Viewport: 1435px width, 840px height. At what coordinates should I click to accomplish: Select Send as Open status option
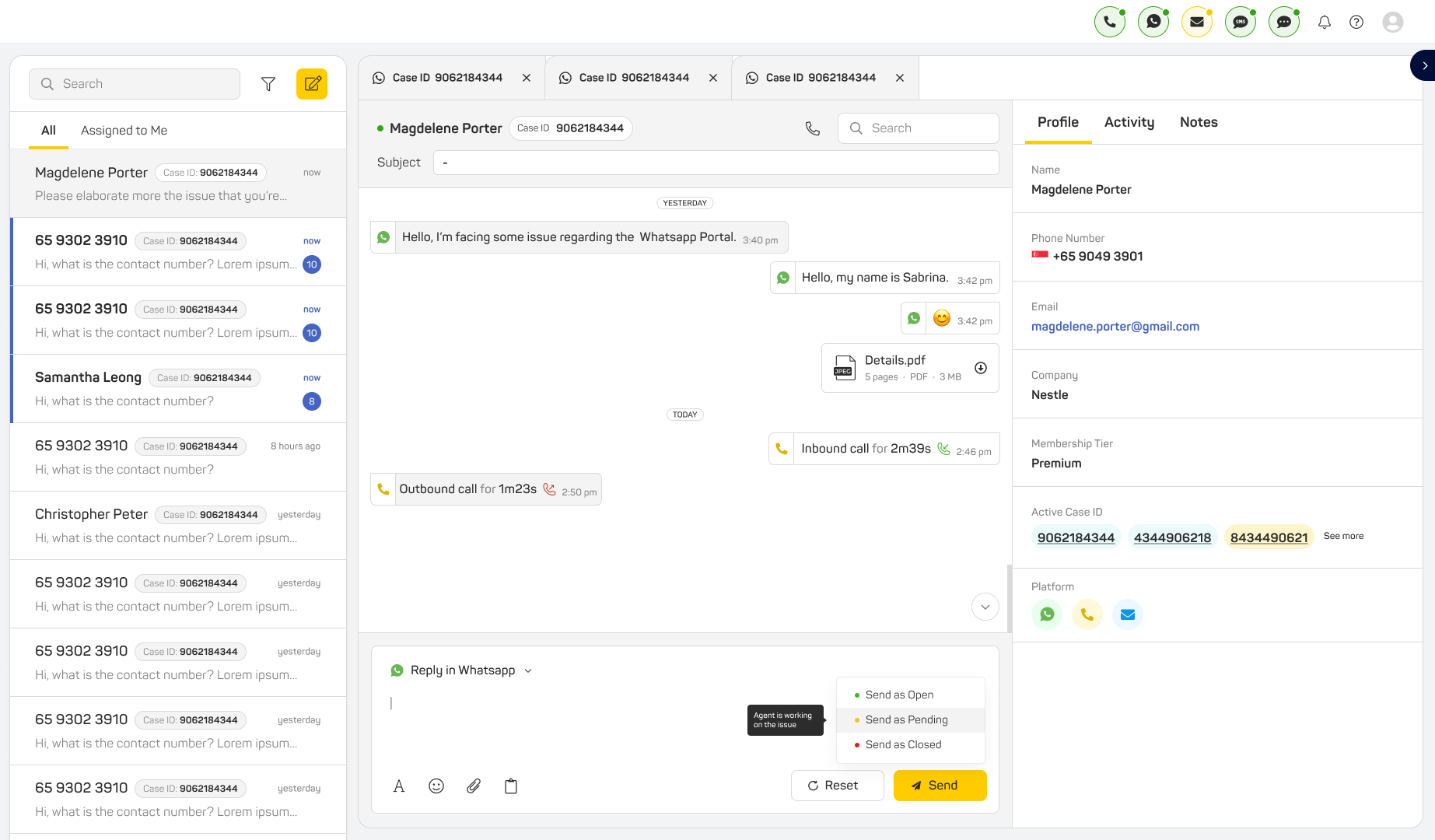point(899,695)
